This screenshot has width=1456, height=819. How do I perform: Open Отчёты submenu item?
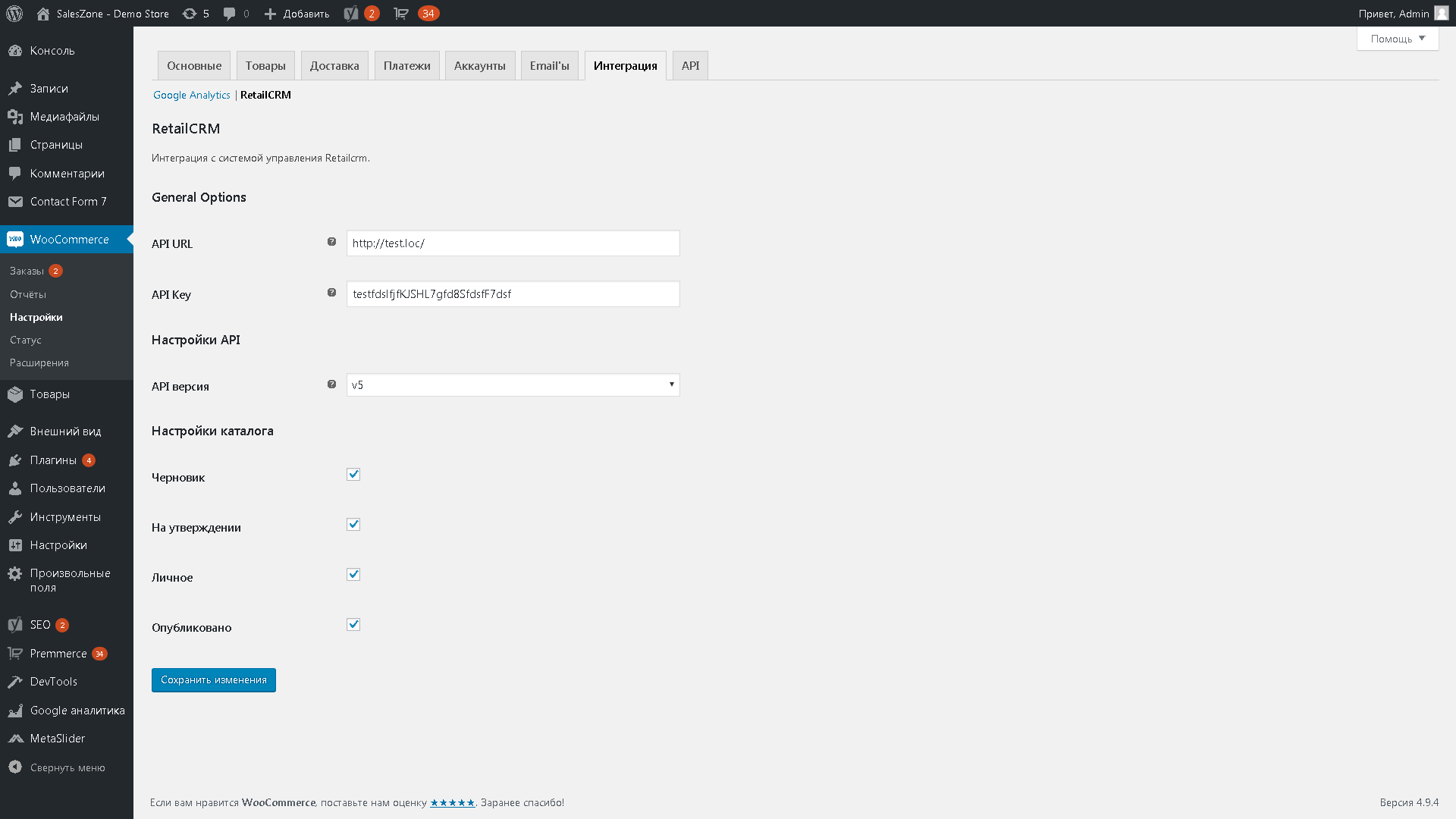coord(28,294)
